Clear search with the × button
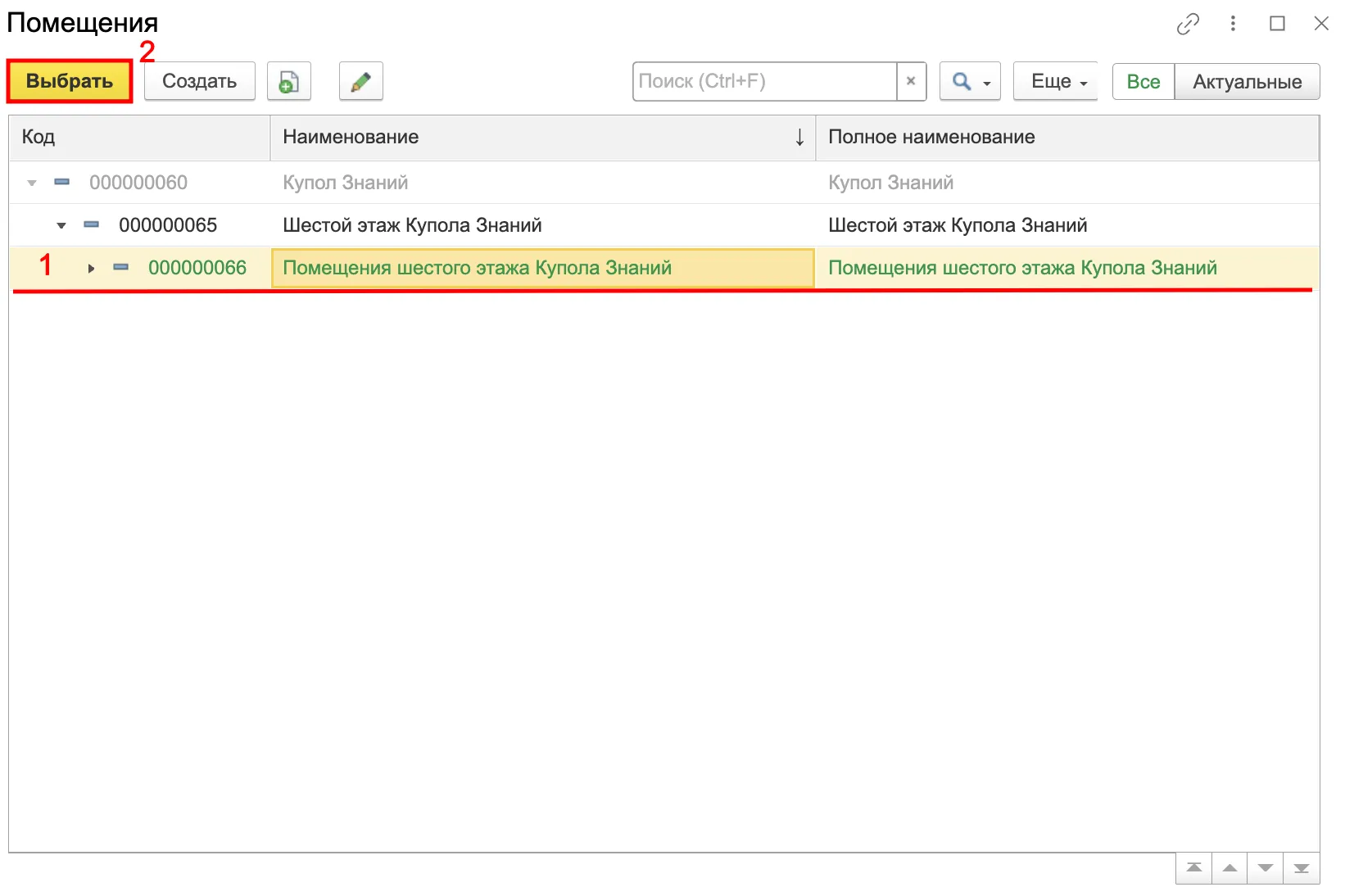Image resolution: width=1345 pixels, height=896 pixels. (911, 81)
